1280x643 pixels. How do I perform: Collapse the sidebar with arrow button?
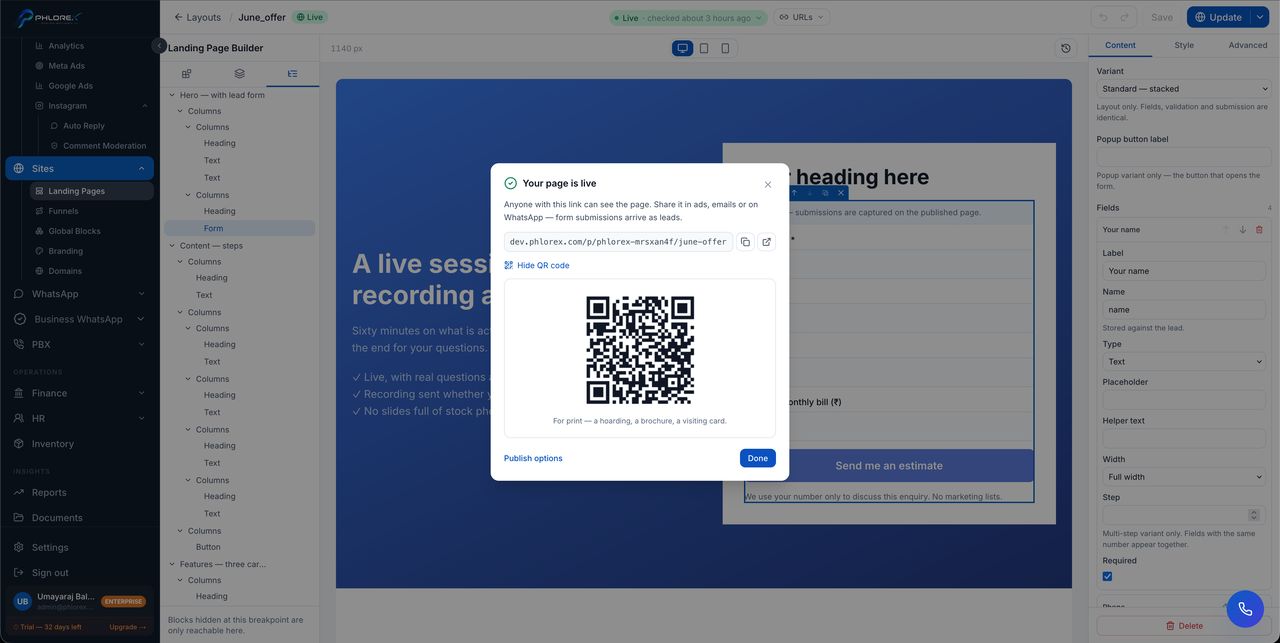(x=159, y=45)
